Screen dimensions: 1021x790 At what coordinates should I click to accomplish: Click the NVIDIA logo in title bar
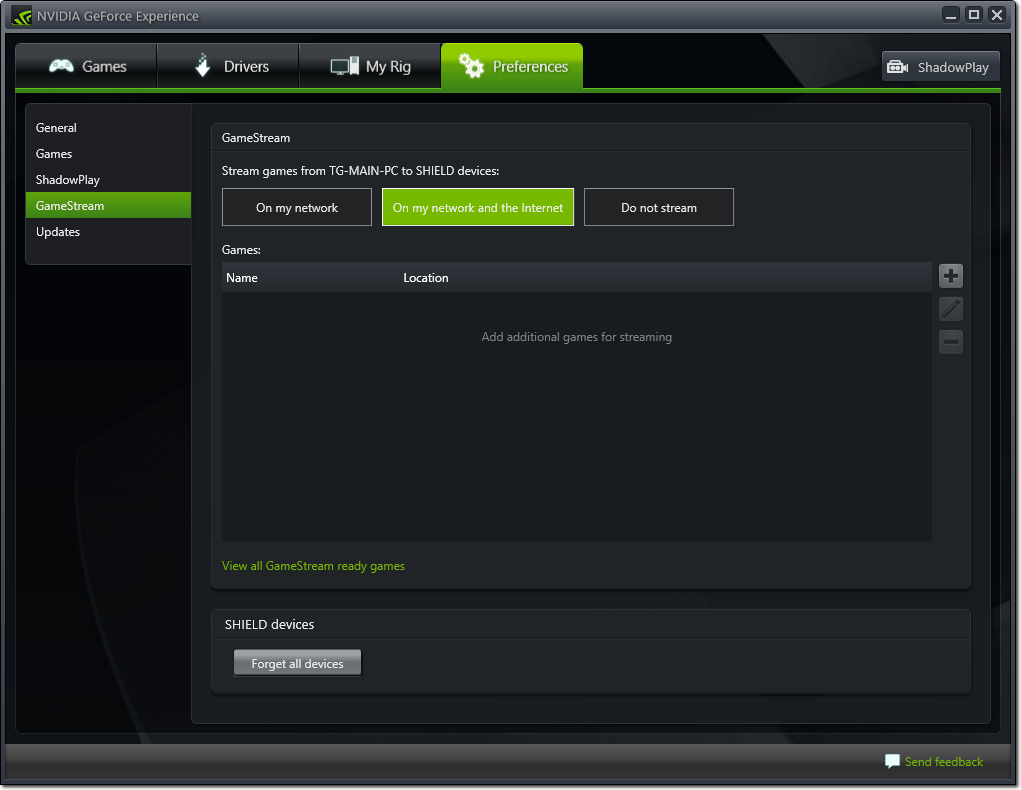pyautogui.click(x=21, y=16)
